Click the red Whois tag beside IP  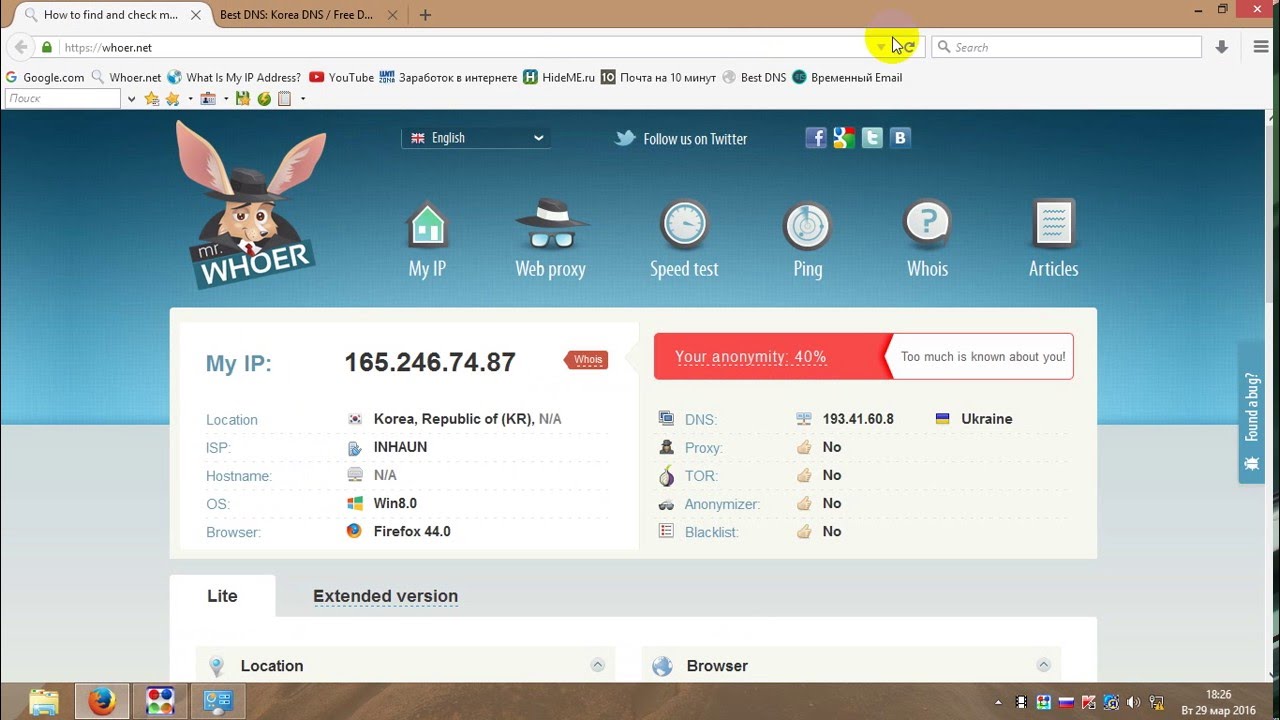(x=587, y=360)
